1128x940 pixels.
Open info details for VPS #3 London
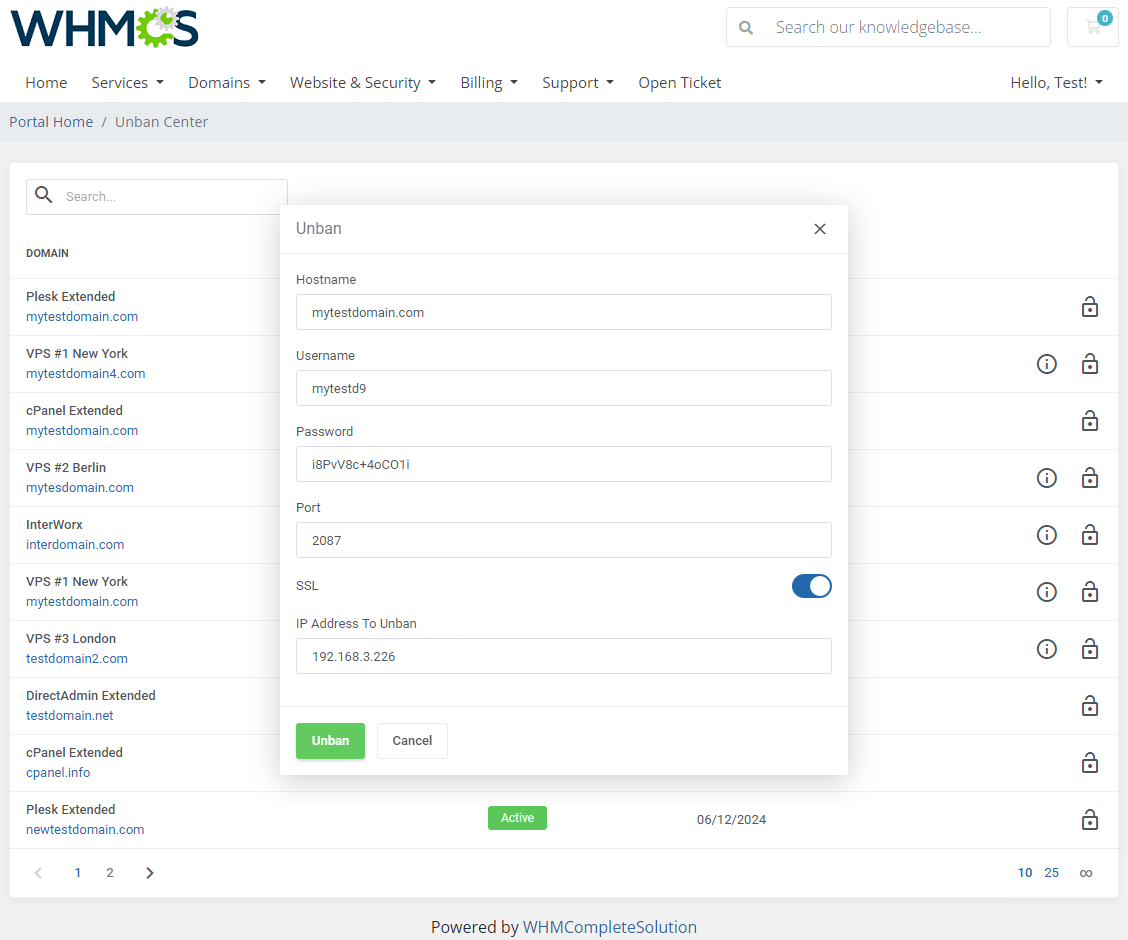1047,649
